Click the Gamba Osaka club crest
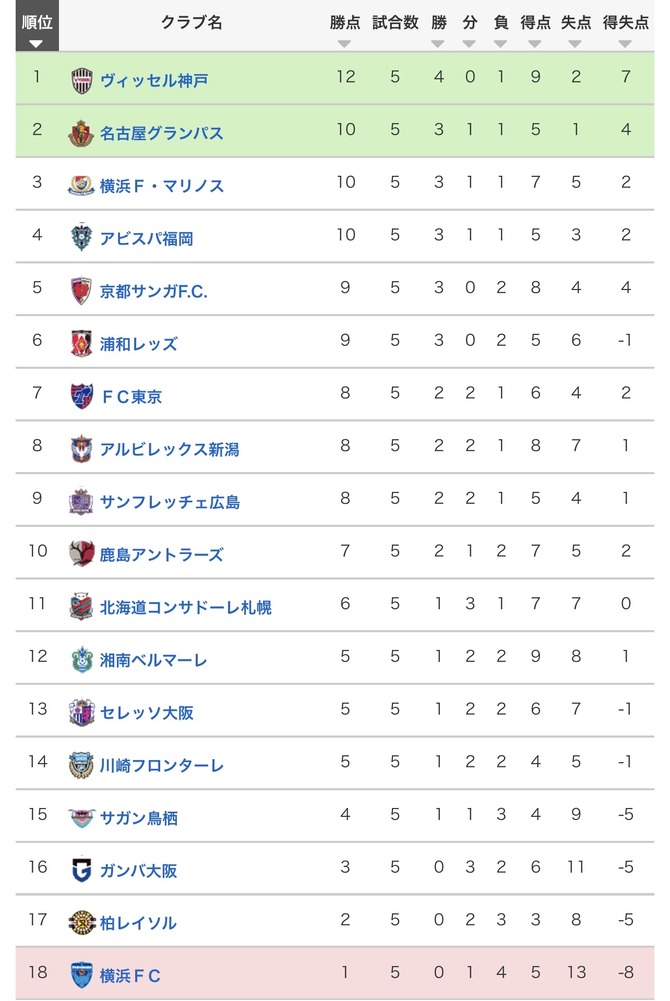670x1001 pixels. pos(82,869)
